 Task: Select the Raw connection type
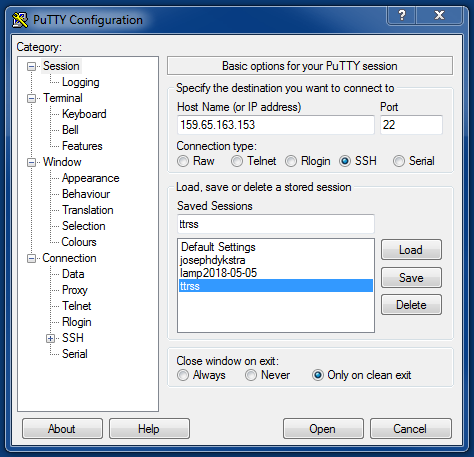click(x=183, y=161)
